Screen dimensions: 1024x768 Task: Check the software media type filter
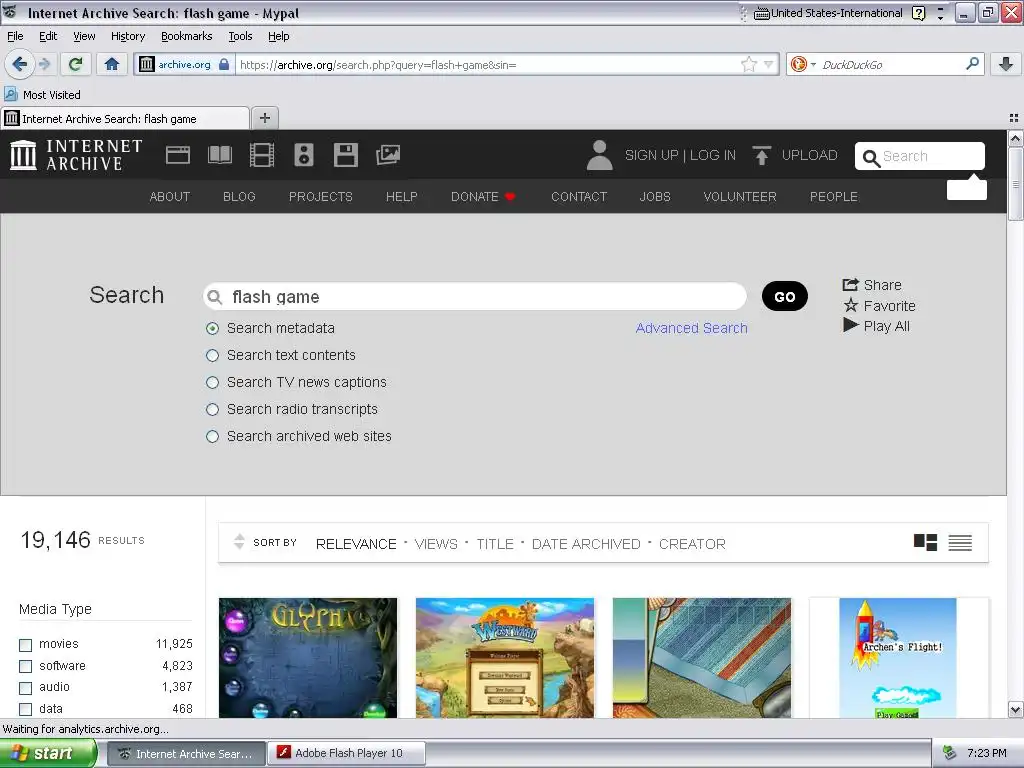point(25,666)
